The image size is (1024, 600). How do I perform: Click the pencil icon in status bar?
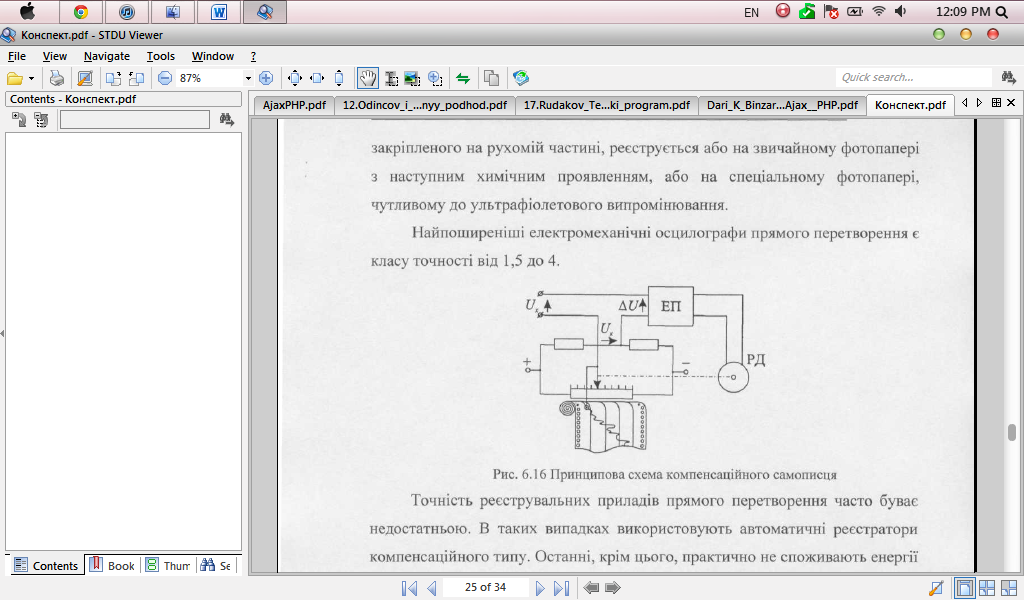[x=936, y=588]
